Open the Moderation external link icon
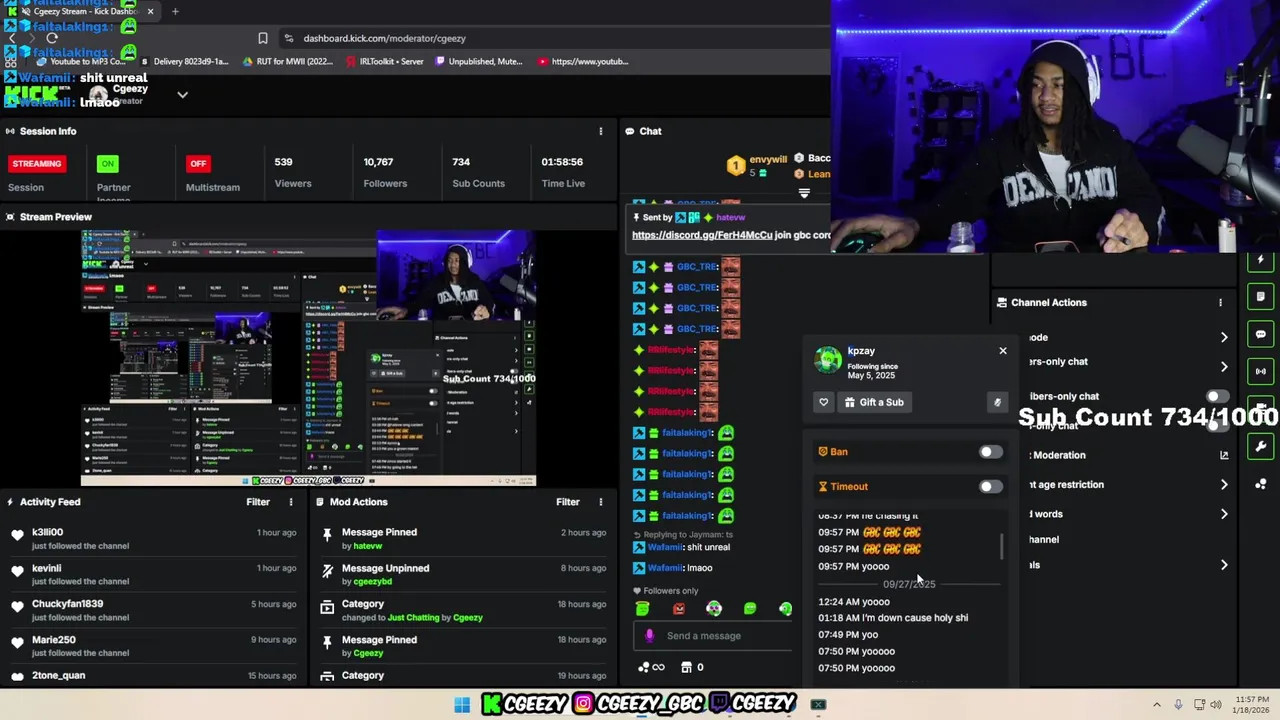Image resolution: width=1280 pixels, height=720 pixels. point(1224,455)
